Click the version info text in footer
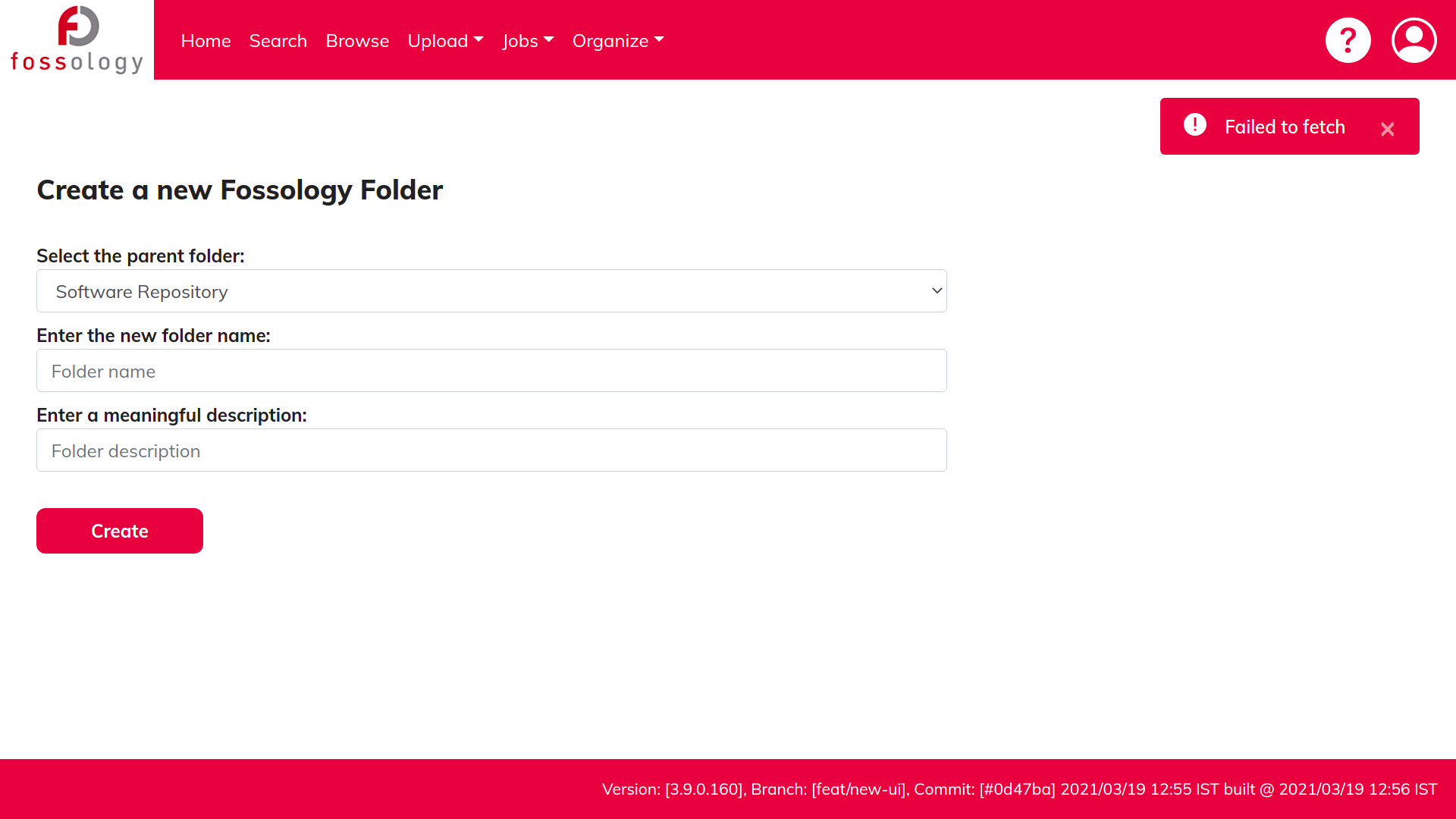 1019,789
